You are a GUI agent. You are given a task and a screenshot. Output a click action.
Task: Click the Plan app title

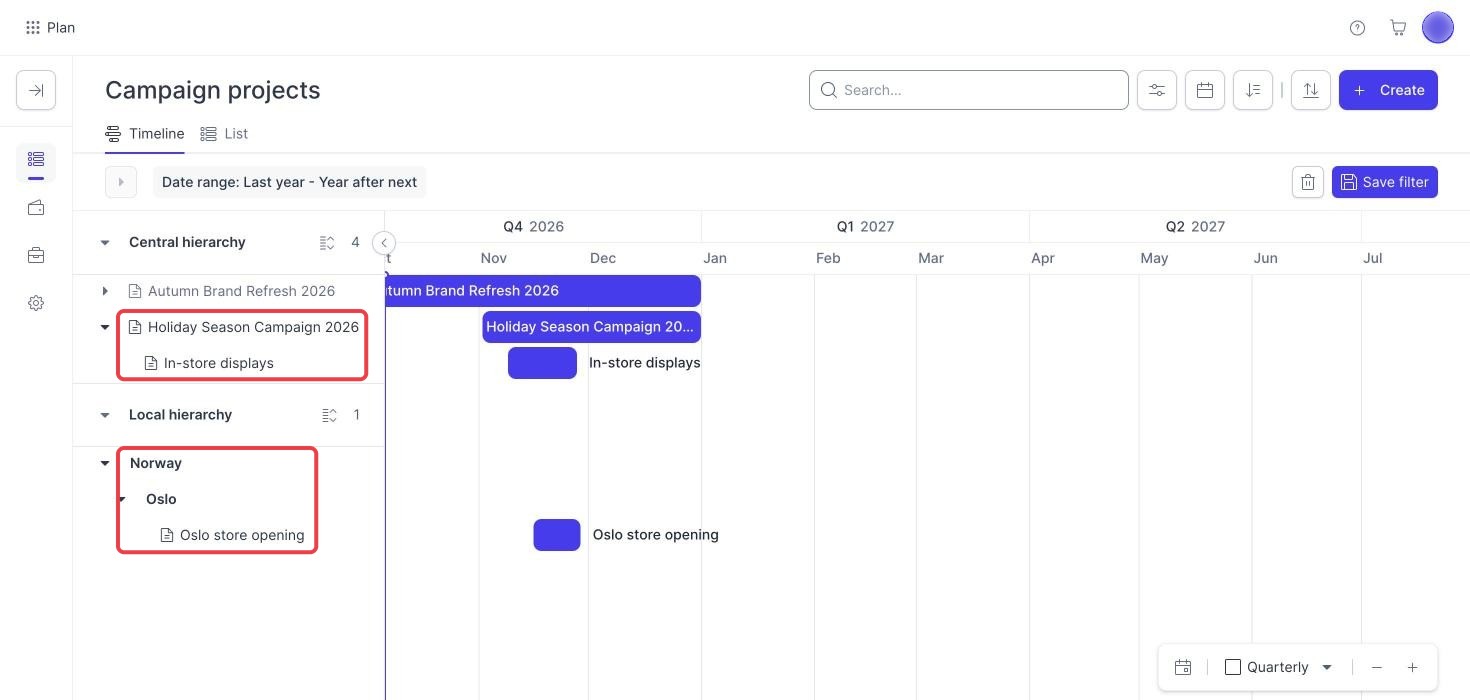61,28
